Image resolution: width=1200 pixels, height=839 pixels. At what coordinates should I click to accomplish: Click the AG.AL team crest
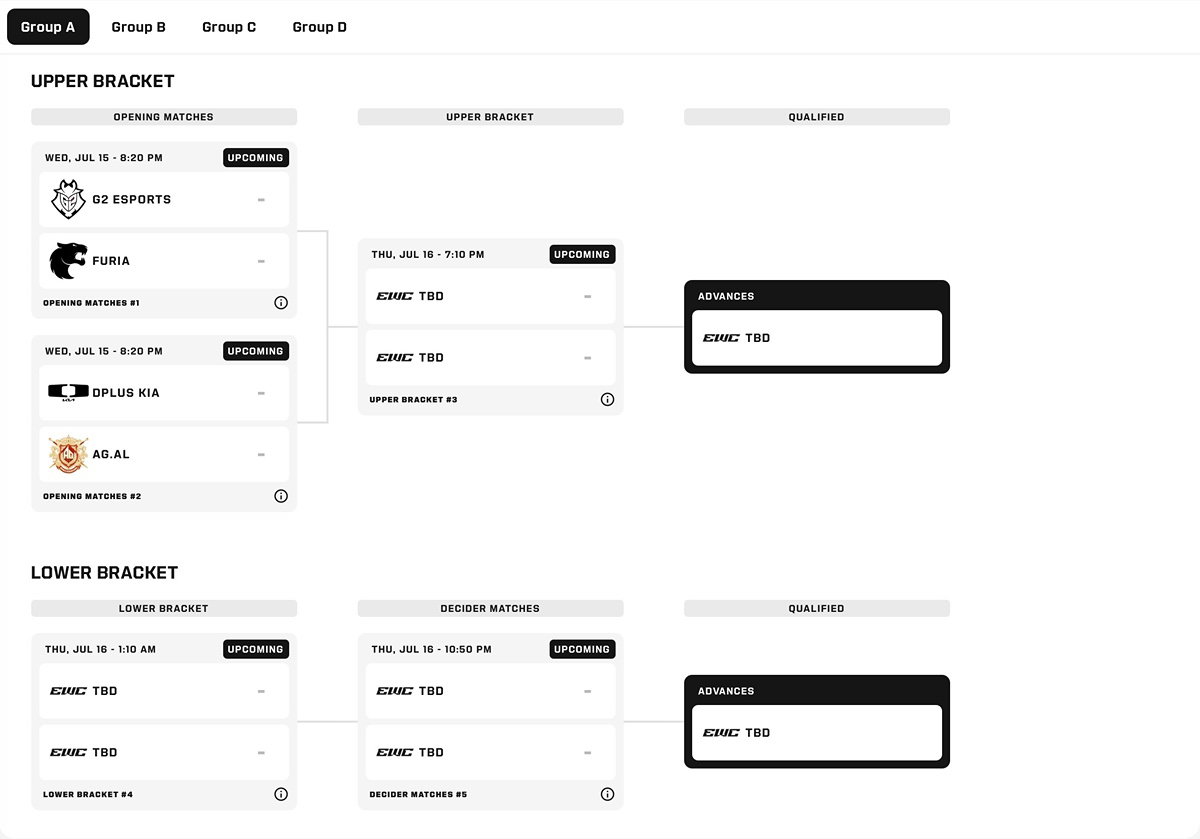pos(68,454)
